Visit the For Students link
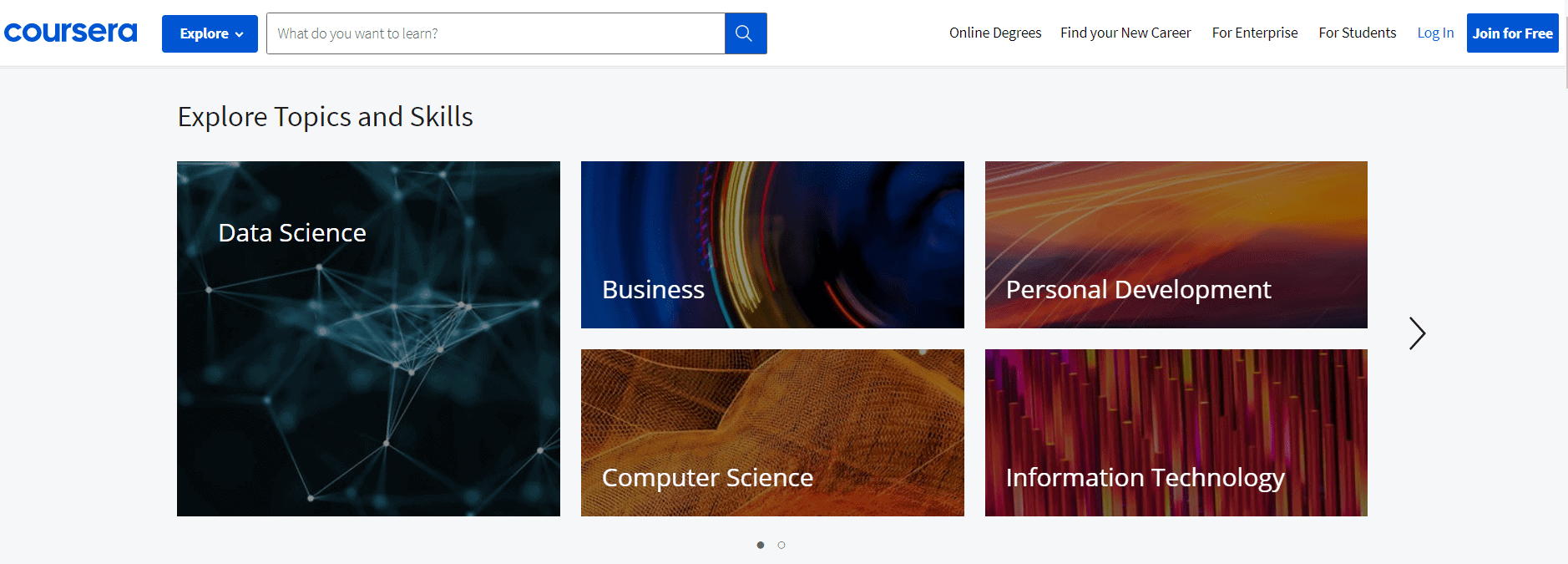The image size is (1568, 564). coord(1357,33)
